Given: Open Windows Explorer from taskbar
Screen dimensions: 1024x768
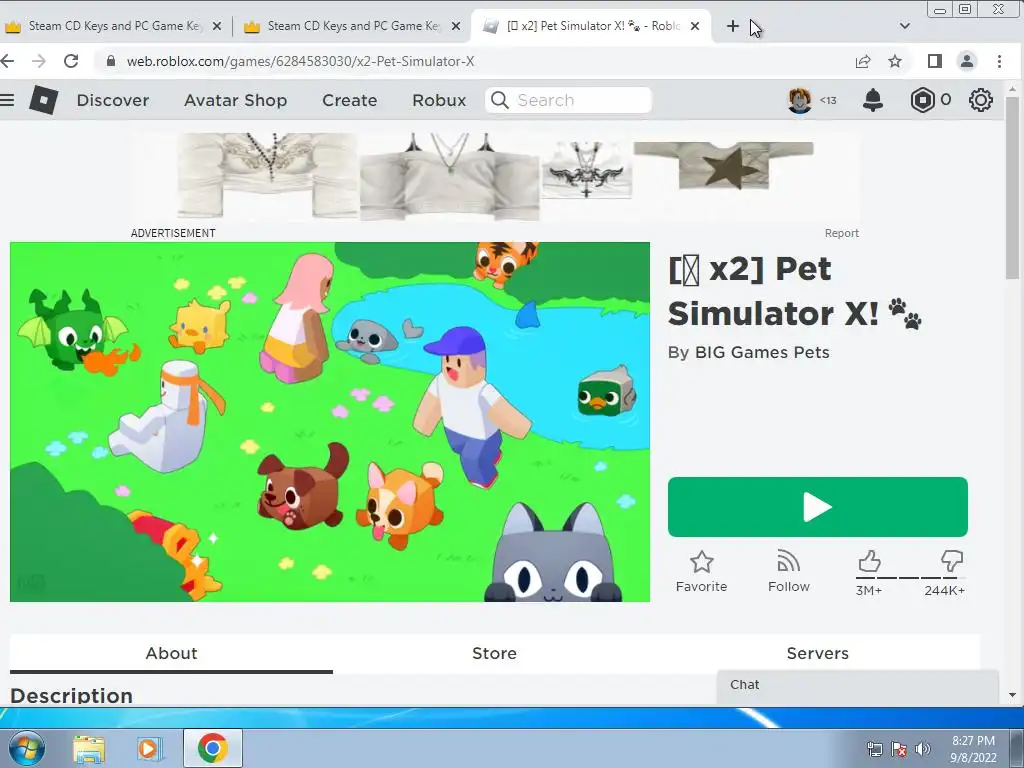Looking at the screenshot, I should coord(89,748).
